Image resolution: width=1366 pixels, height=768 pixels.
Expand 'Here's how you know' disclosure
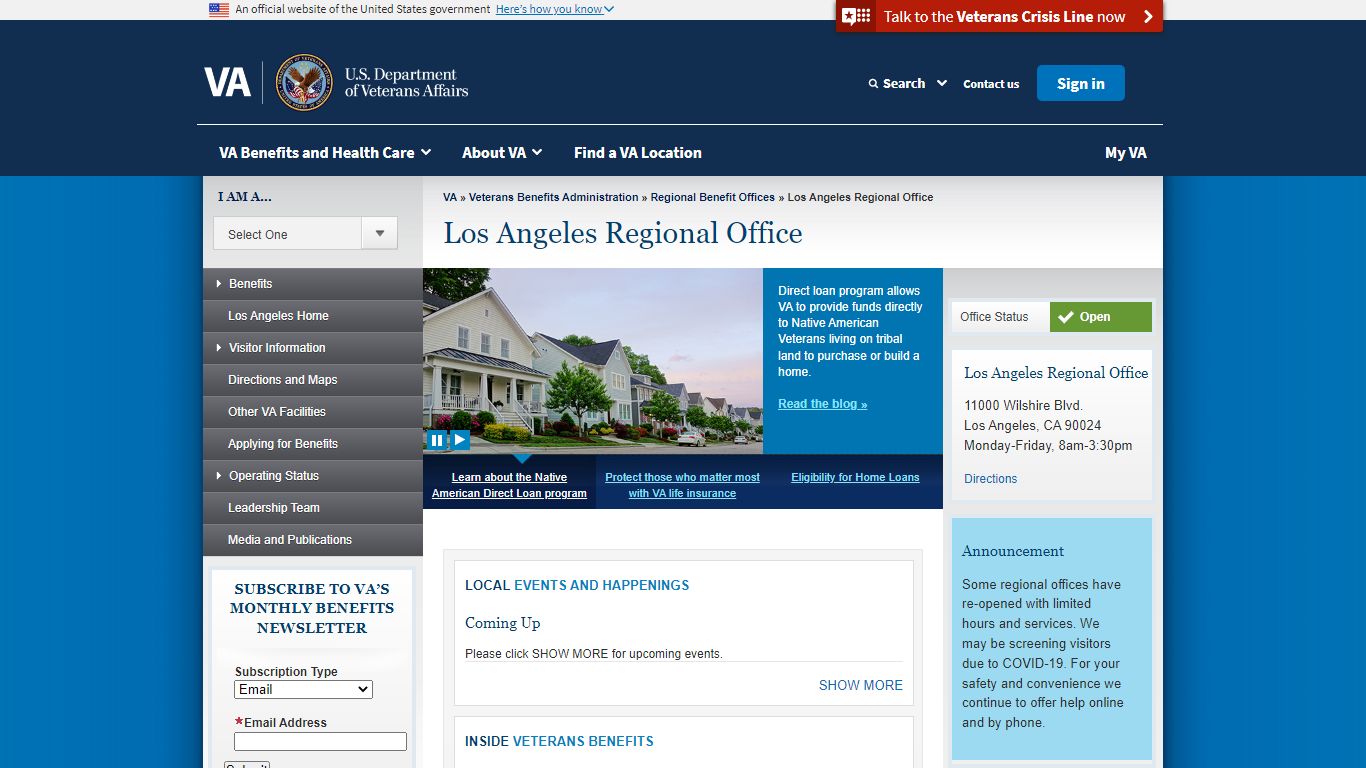(555, 9)
